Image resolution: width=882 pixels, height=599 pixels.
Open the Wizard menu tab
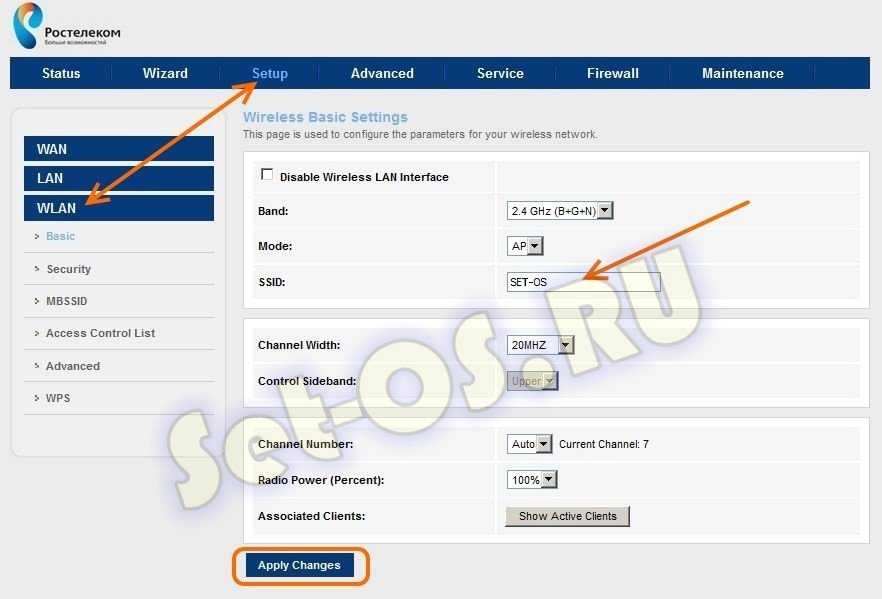165,73
